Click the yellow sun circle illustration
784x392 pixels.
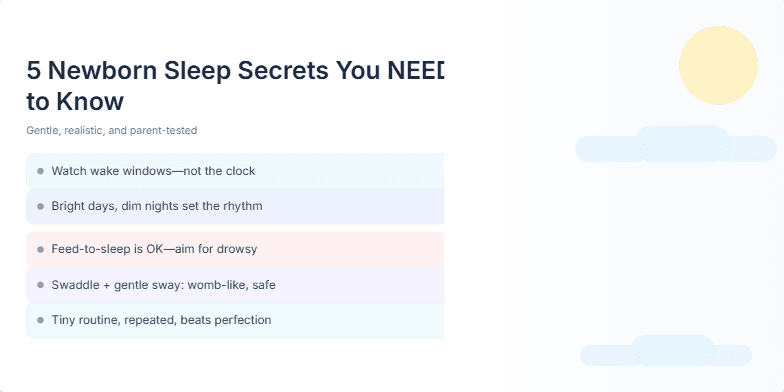tap(718, 66)
